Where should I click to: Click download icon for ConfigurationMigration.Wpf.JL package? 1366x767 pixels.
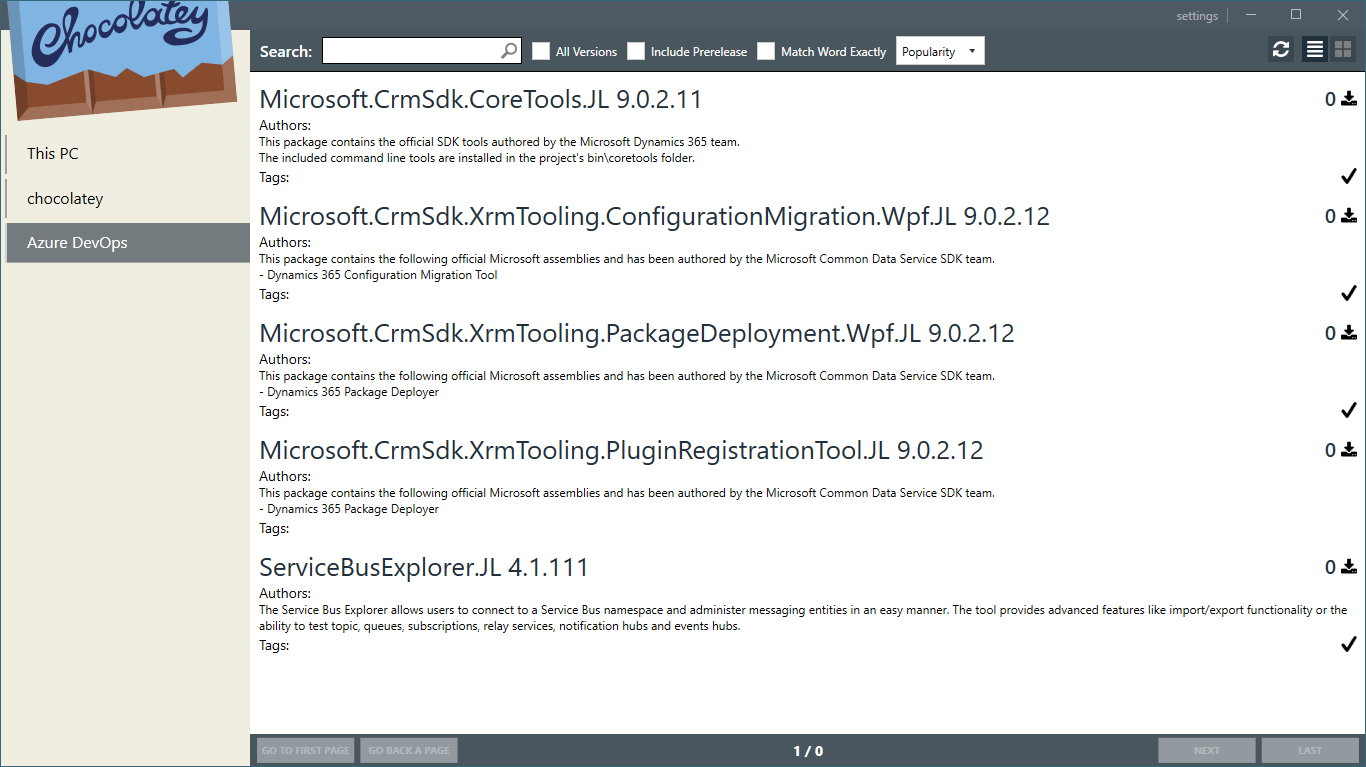[x=1349, y=216]
